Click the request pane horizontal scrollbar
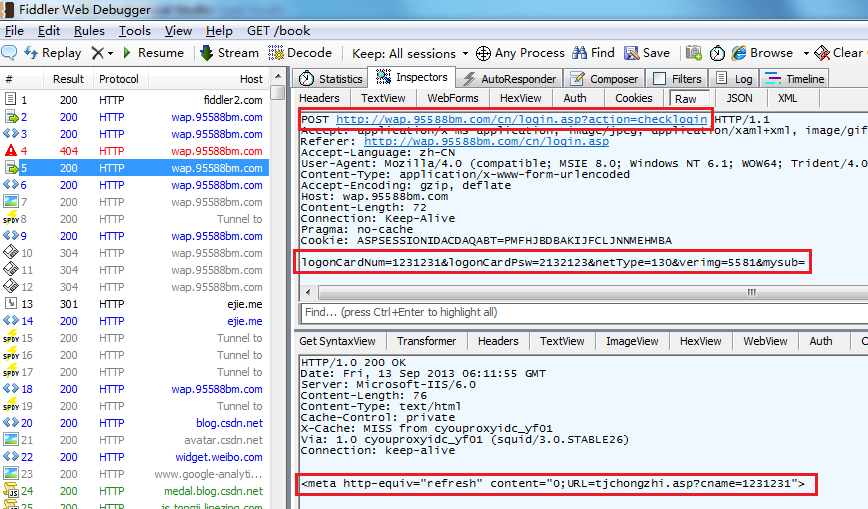Image resolution: width=868 pixels, height=509 pixels. coord(592,292)
